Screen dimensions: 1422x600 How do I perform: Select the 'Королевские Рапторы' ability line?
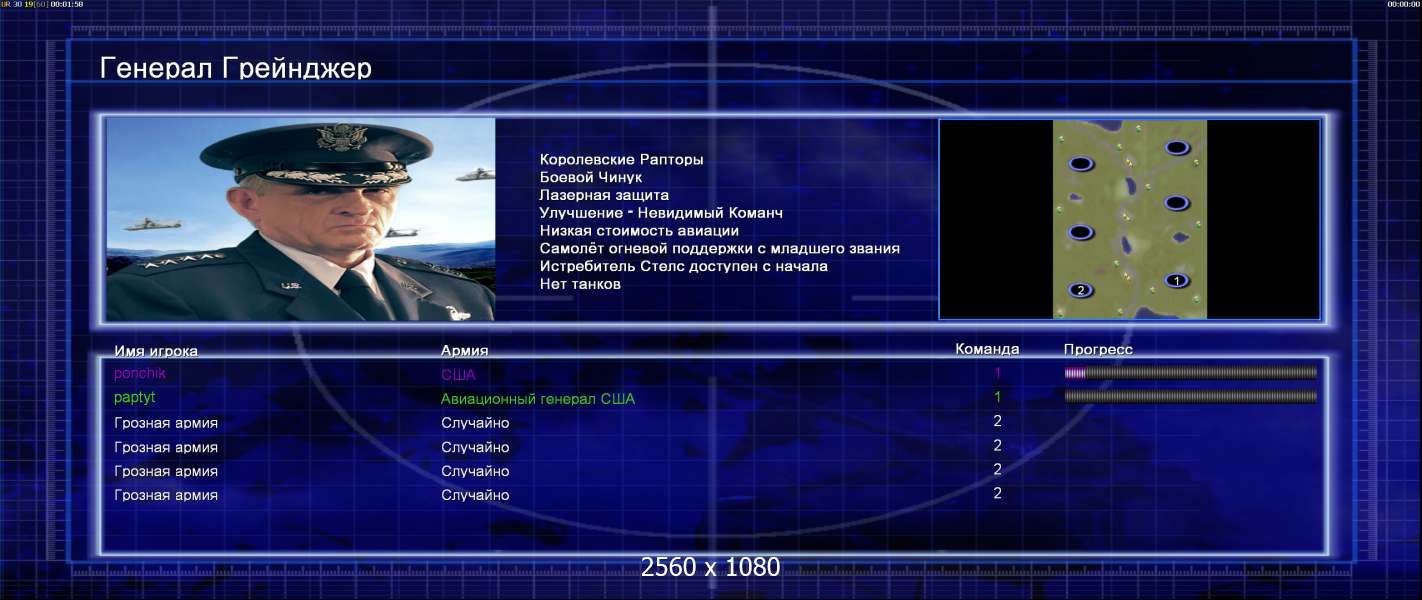click(621, 159)
